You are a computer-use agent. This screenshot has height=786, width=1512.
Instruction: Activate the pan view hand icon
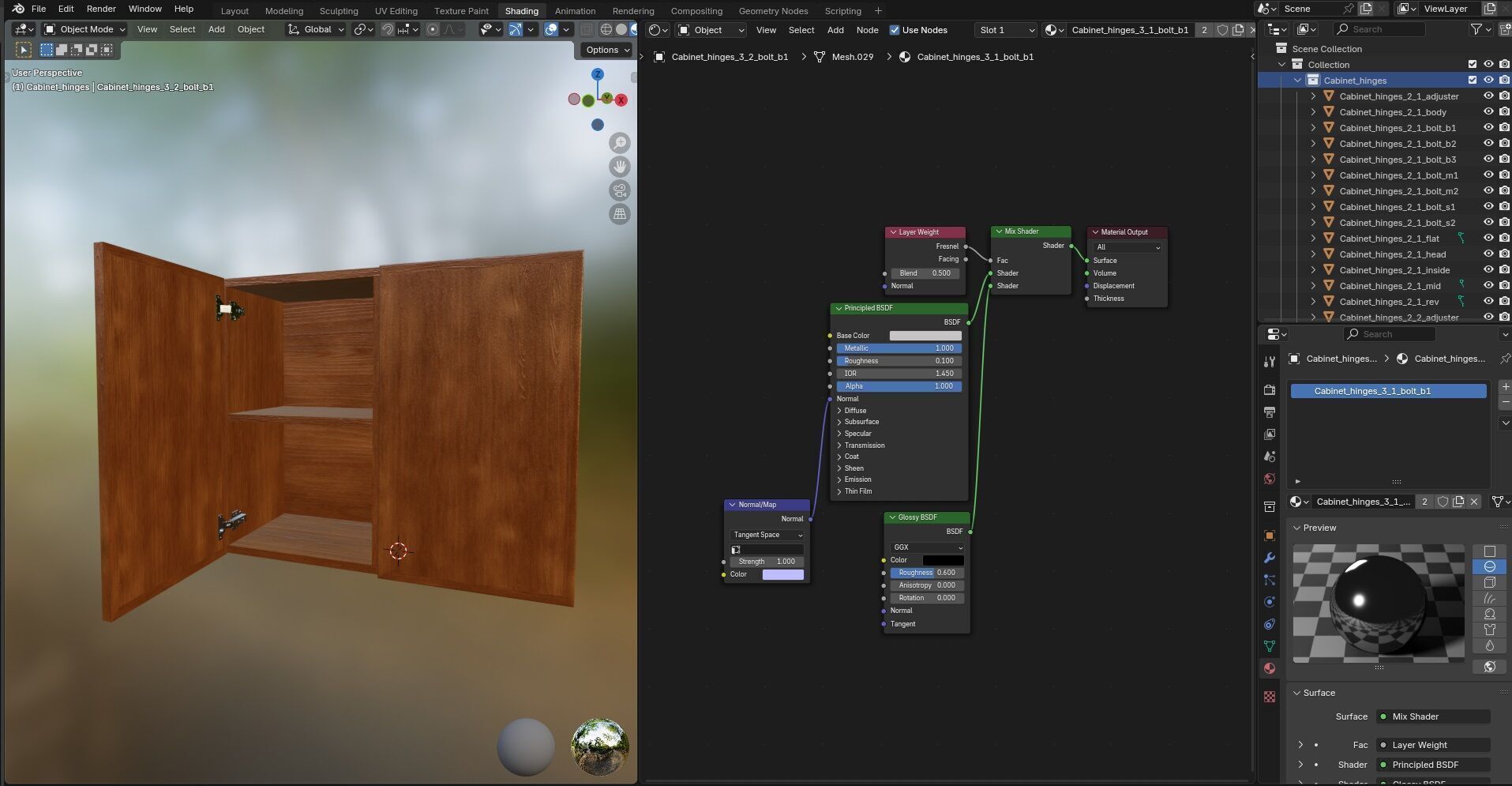(x=620, y=167)
